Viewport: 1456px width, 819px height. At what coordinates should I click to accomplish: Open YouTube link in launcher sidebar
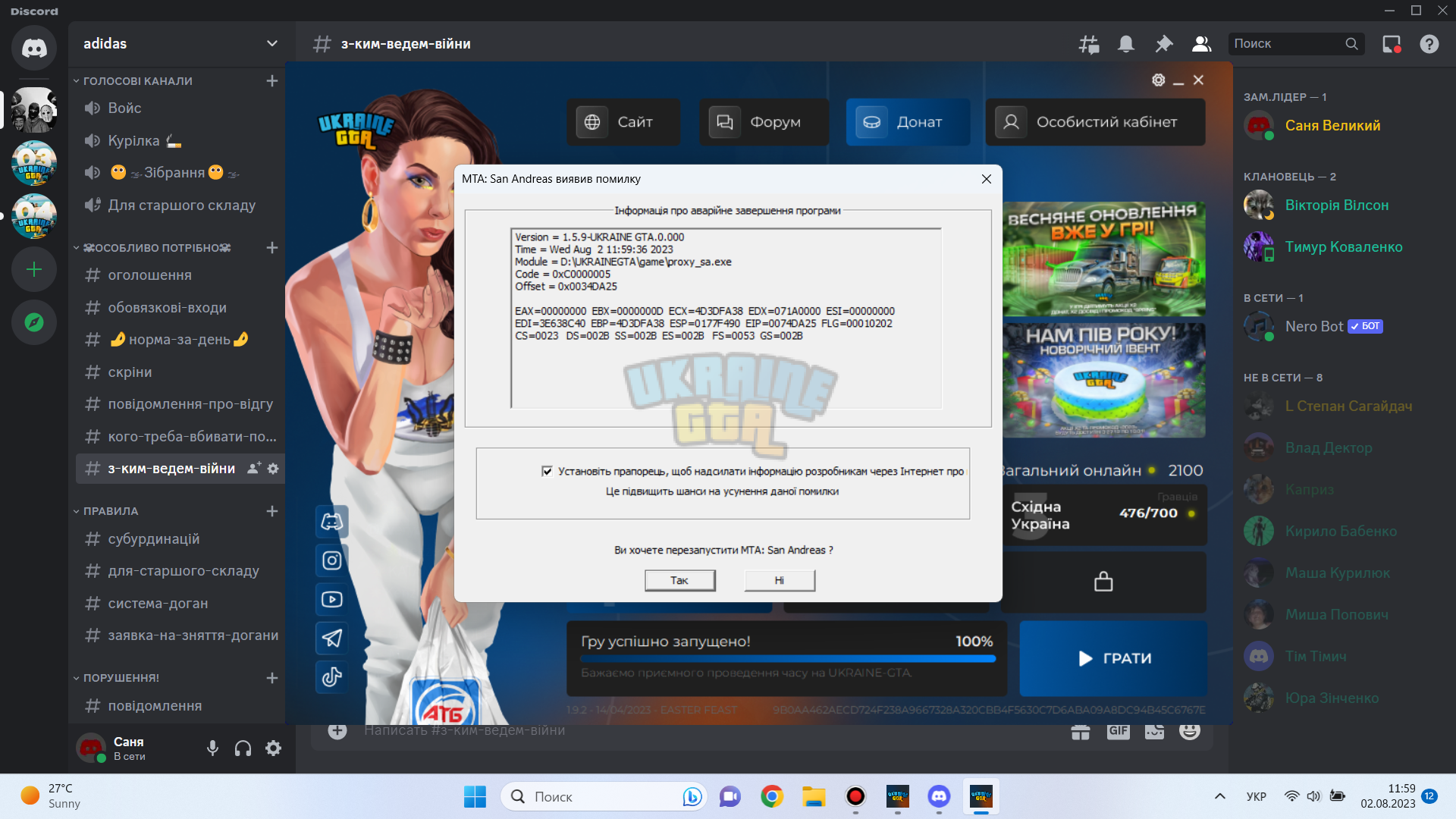coord(332,599)
